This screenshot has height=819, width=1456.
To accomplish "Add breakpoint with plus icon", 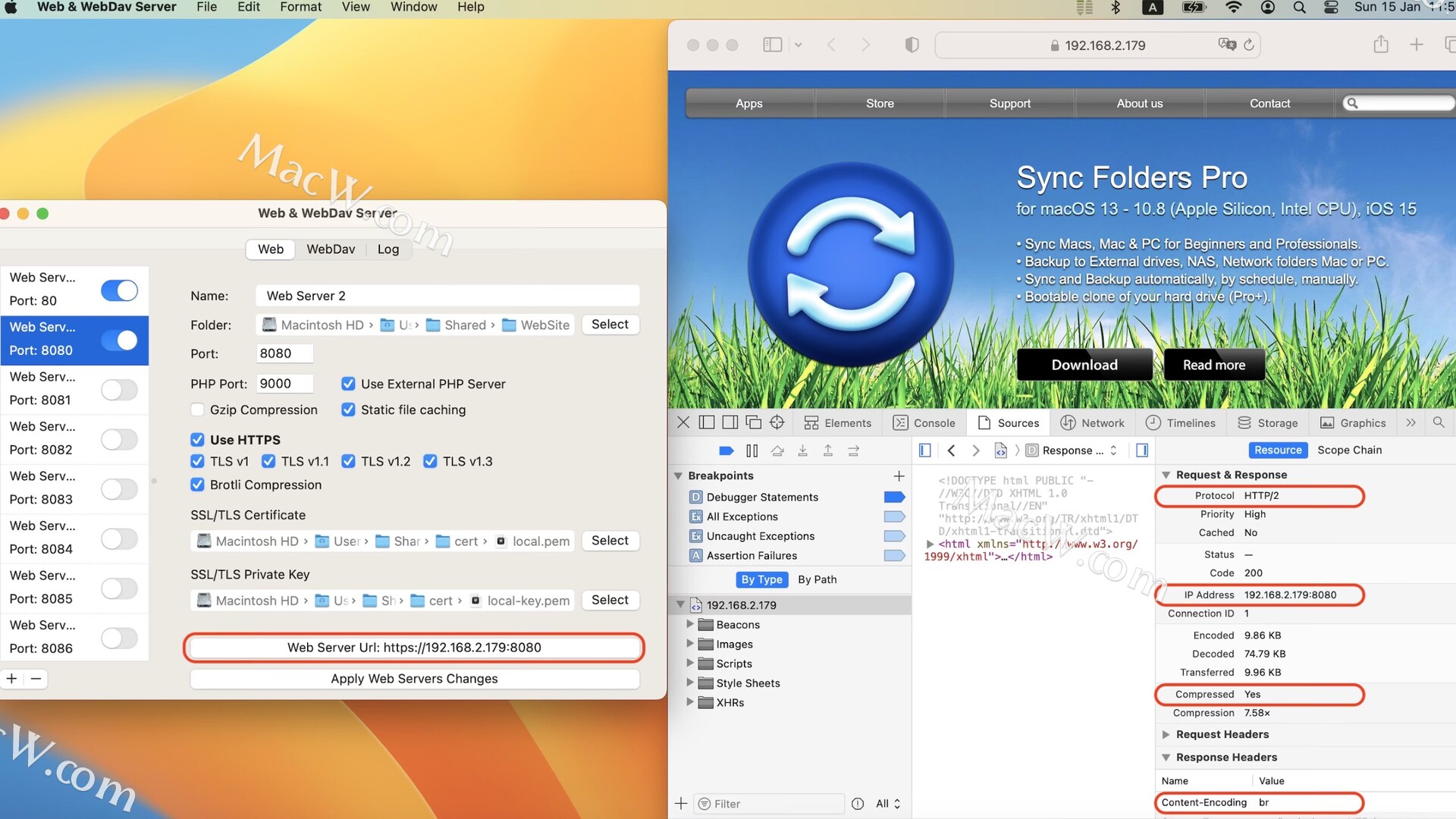I will [x=899, y=475].
